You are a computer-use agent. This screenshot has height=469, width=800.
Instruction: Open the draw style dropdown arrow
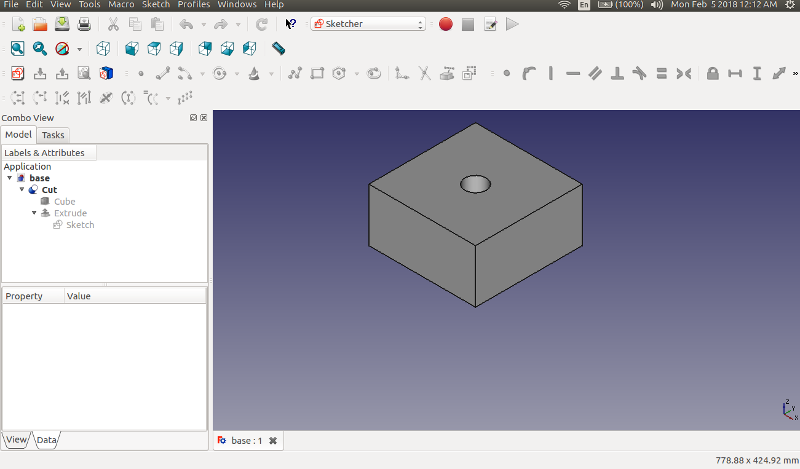click(x=80, y=49)
